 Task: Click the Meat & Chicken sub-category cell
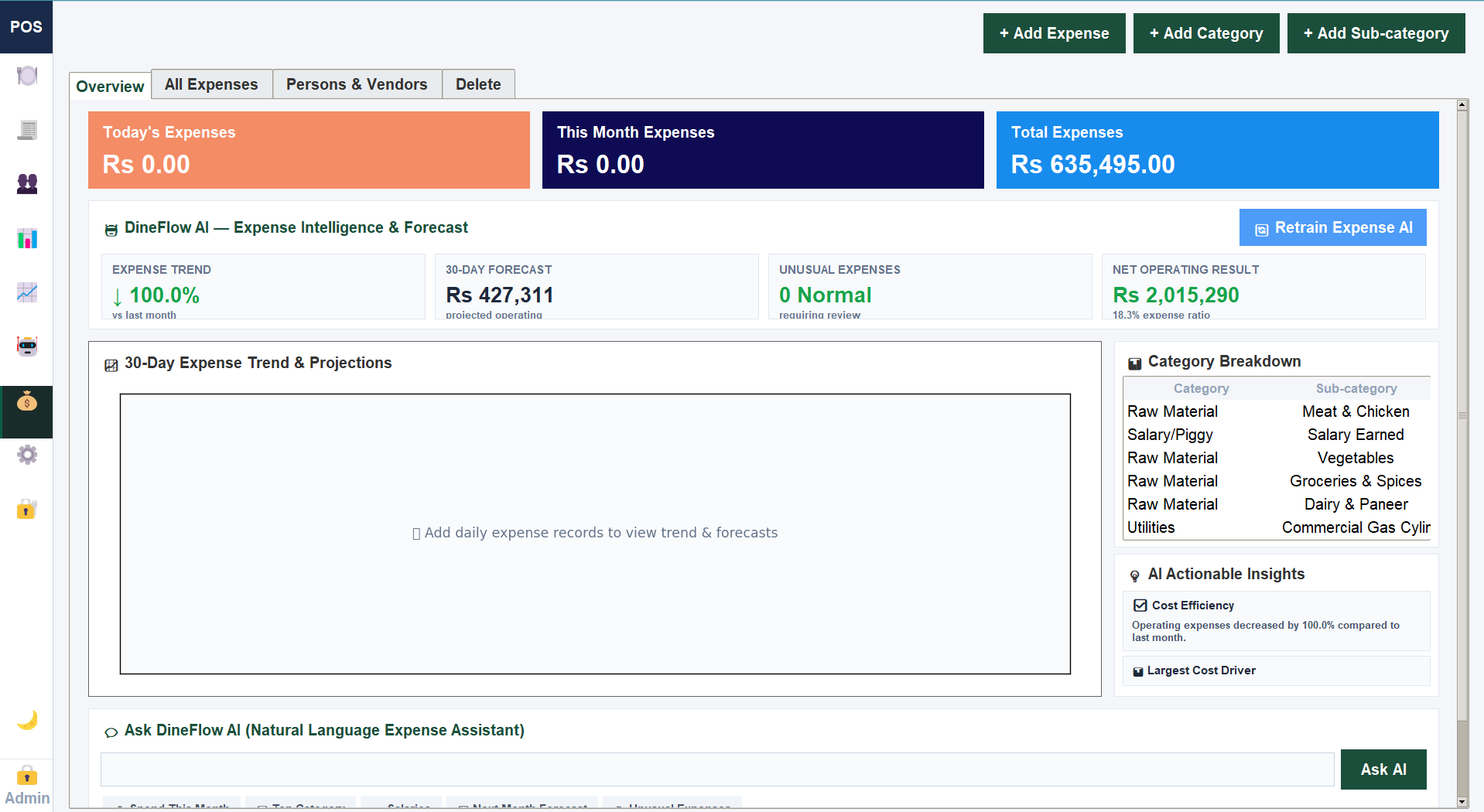(x=1356, y=411)
